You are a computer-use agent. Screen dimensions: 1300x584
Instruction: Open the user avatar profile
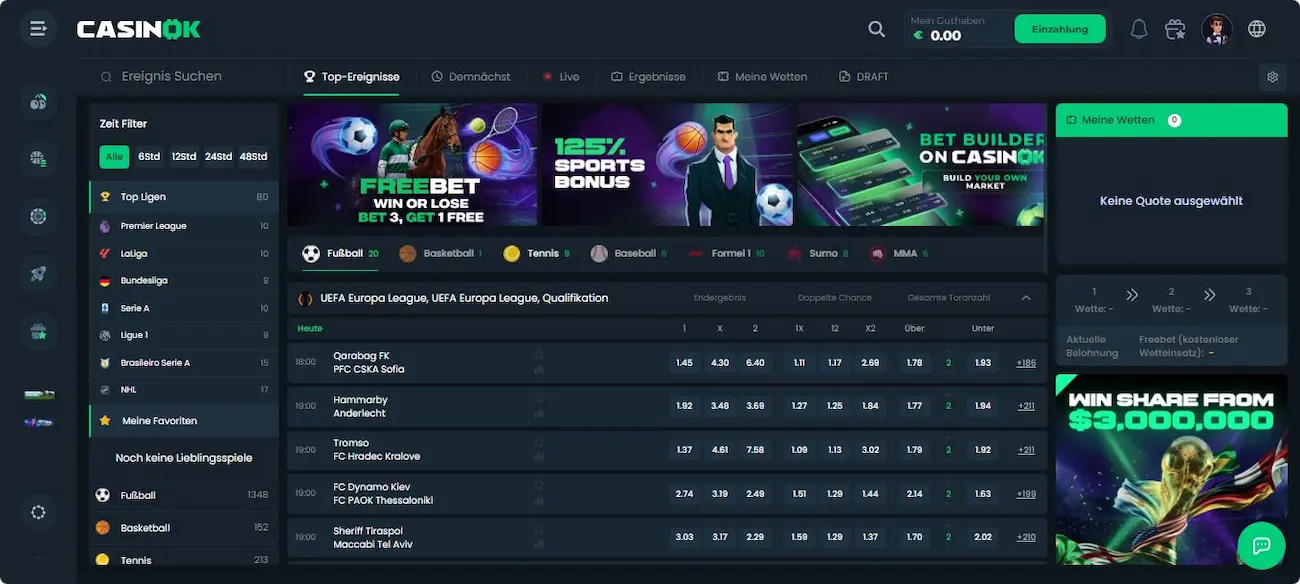coord(1217,29)
